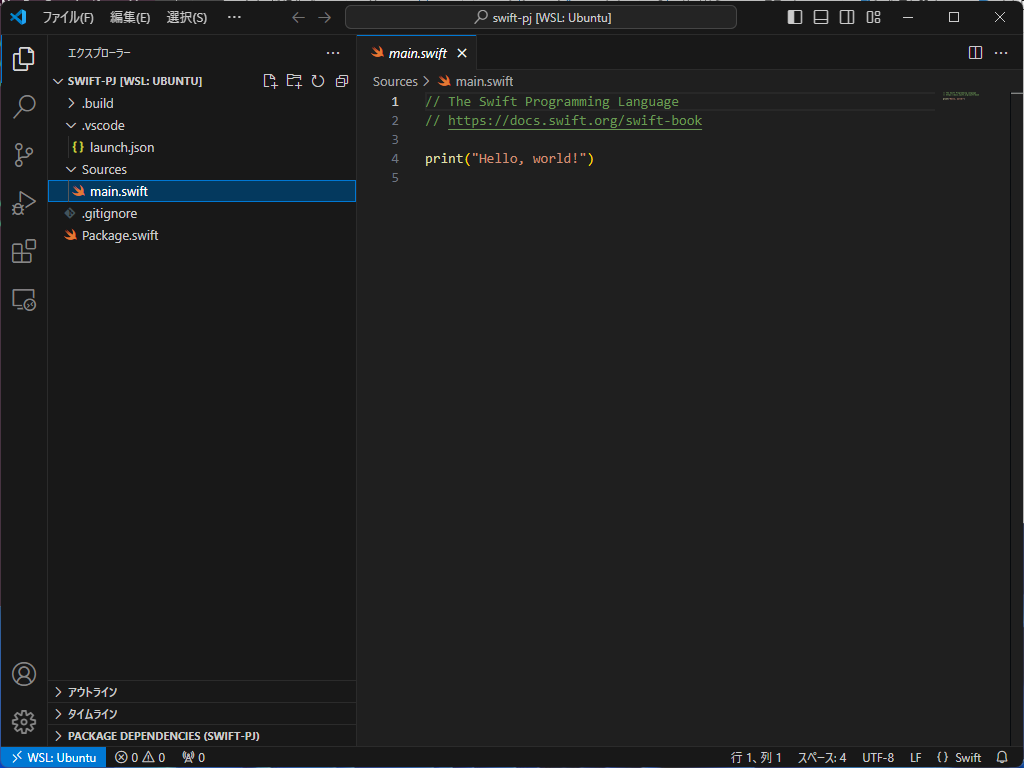Open the Run and Debug view
The width and height of the screenshot is (1024, 768).
coord(24,203)
